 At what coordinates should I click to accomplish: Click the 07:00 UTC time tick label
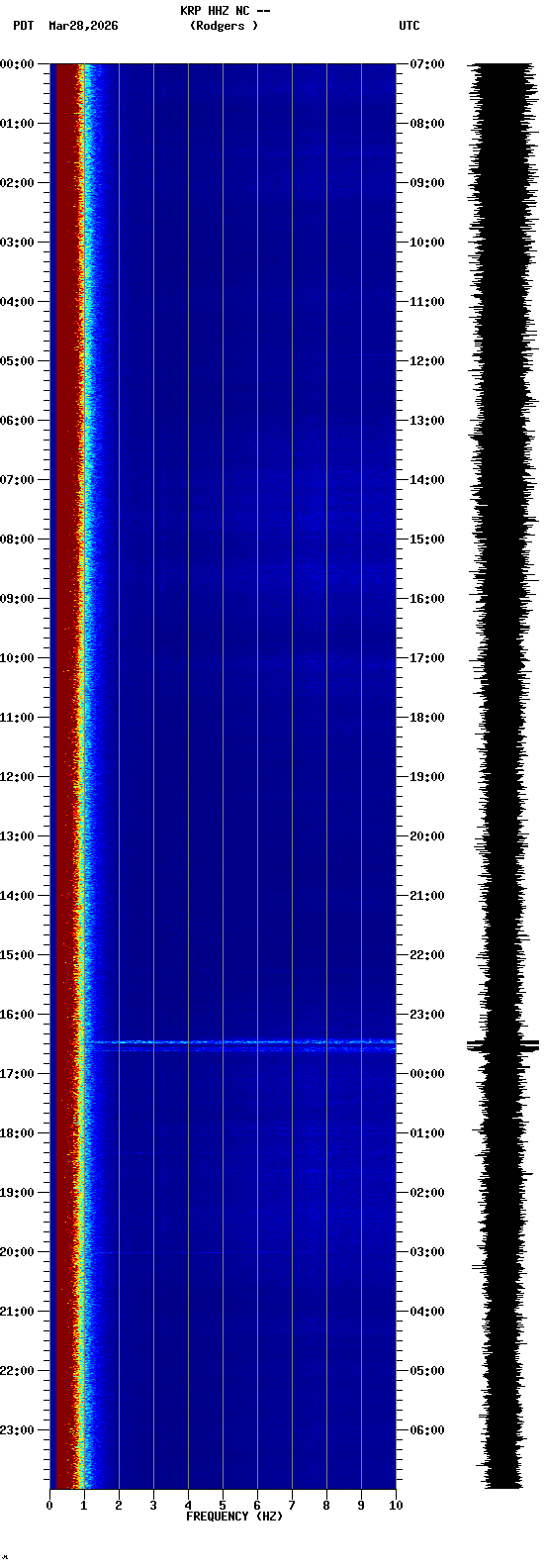tap(427, 64)
